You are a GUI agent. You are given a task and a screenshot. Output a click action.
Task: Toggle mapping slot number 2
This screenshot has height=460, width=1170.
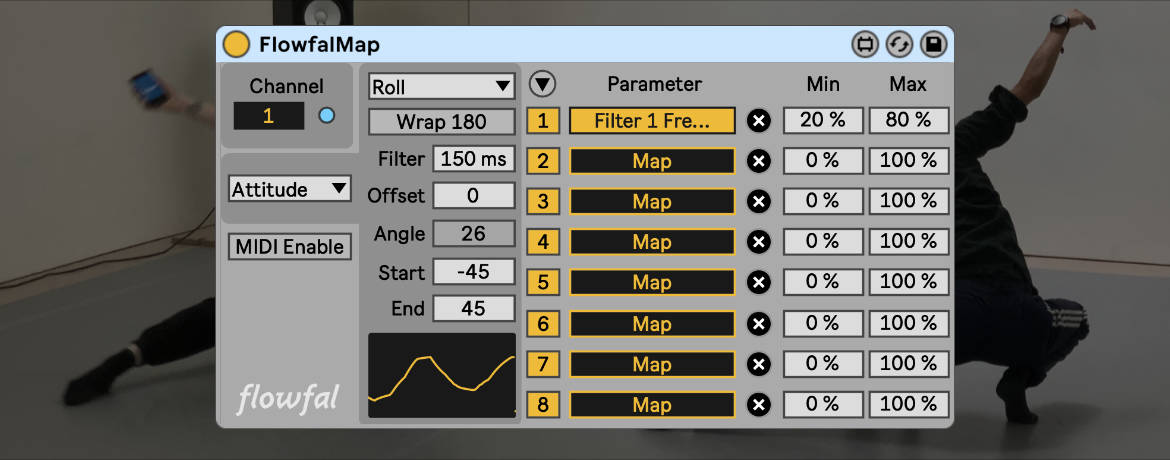tap(543, 161)
